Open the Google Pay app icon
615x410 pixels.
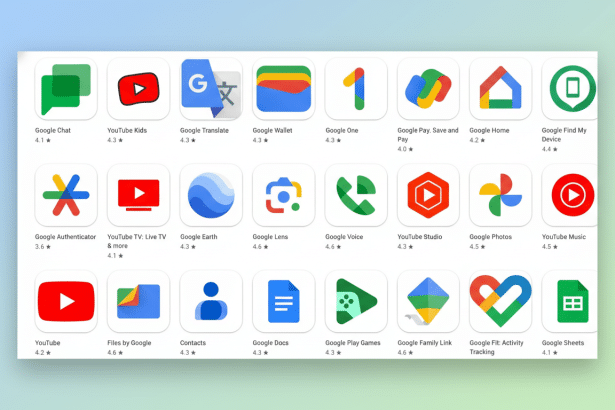pyautogui.click(x=428, y=89)
